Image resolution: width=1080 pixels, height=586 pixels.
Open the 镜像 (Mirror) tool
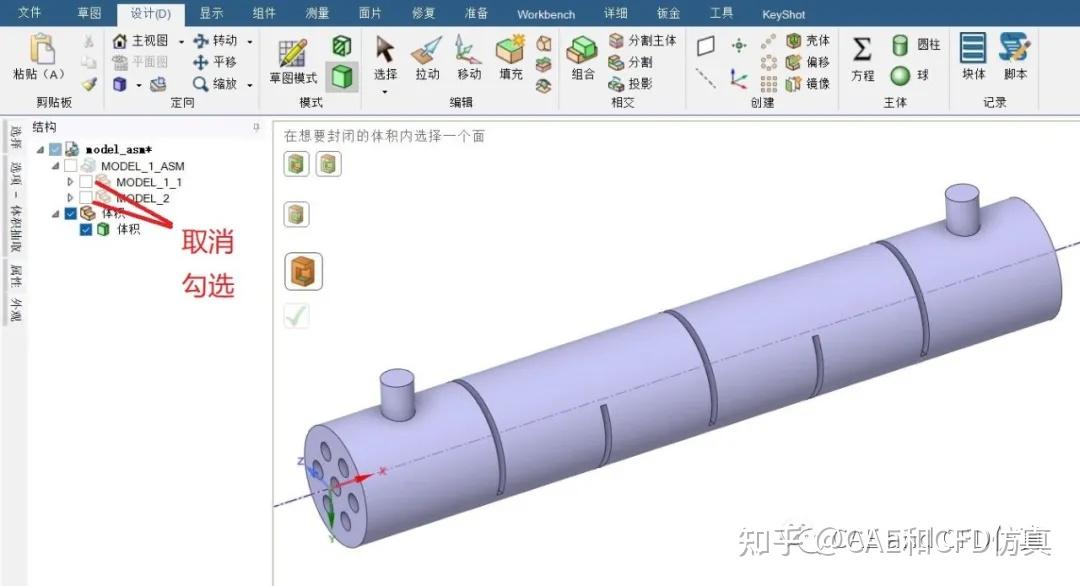pyautogui.click(x=804, y=83)
